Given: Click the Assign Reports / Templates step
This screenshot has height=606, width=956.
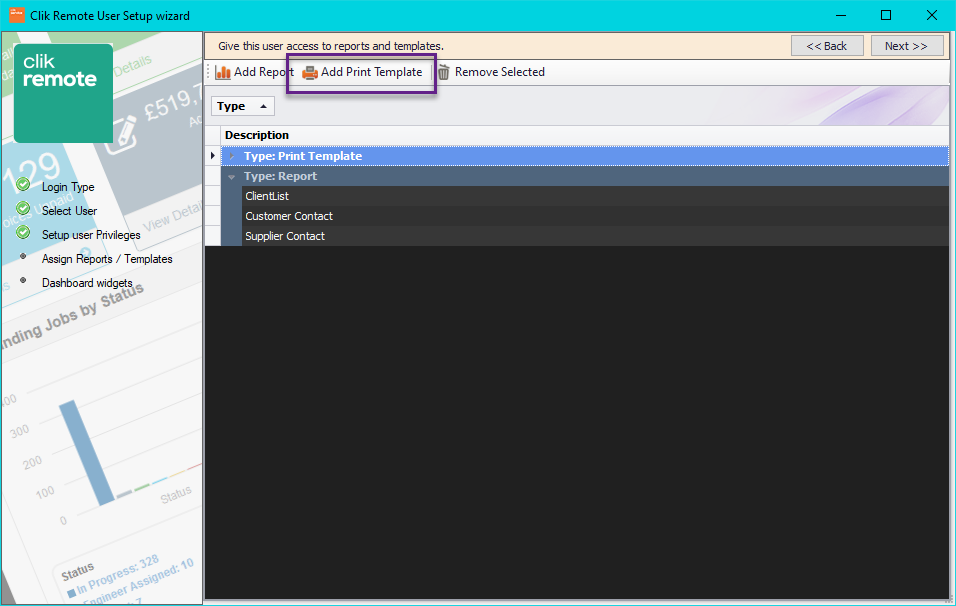Looking at the screenshot, I should 107,258.
